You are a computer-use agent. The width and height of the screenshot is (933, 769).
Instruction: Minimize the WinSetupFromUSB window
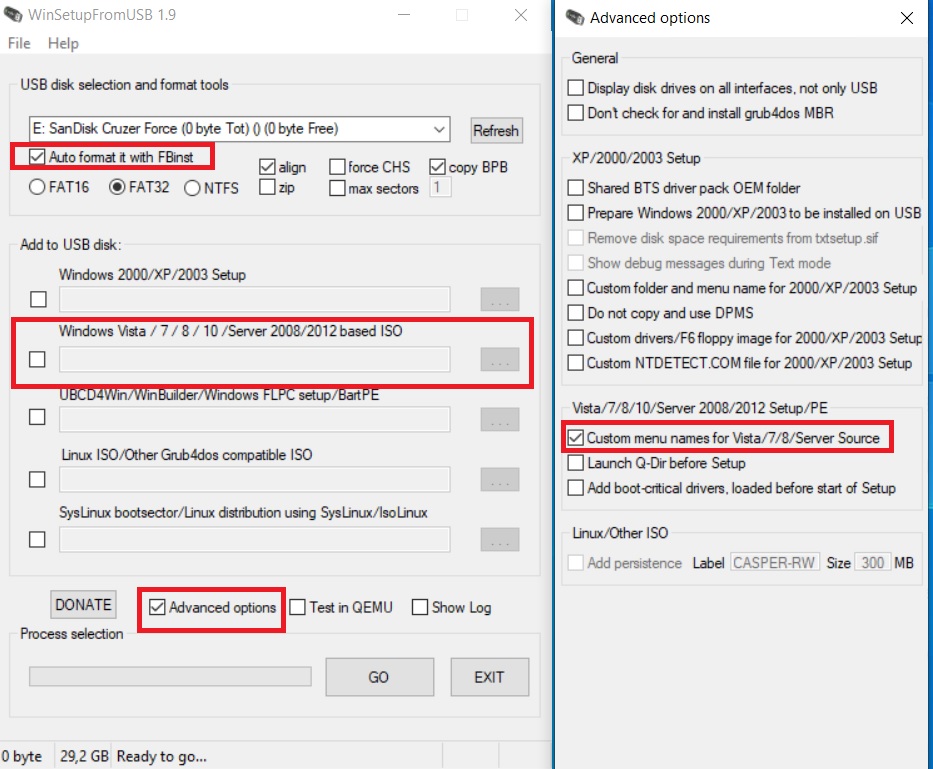pos(404,15)
